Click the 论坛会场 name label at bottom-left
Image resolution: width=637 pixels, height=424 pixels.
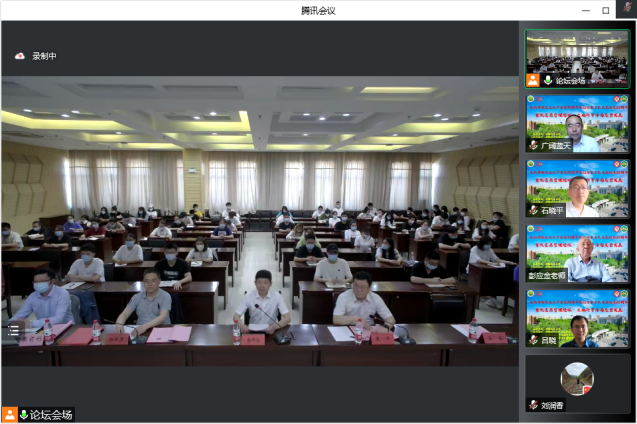click(51, 414)
